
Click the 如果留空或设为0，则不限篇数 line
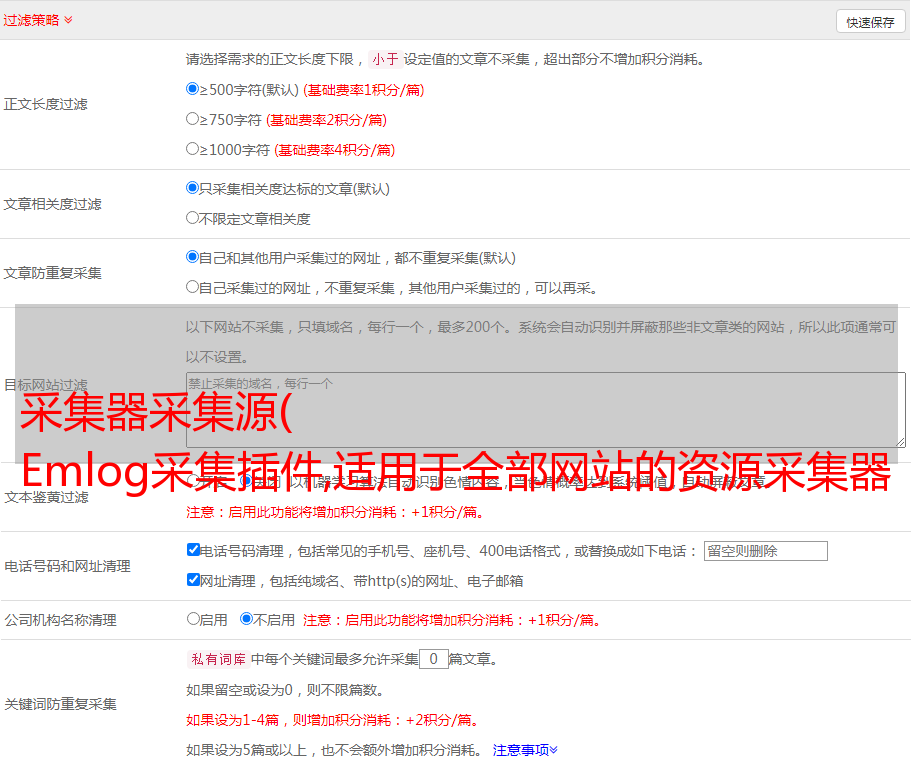[286, 690]
